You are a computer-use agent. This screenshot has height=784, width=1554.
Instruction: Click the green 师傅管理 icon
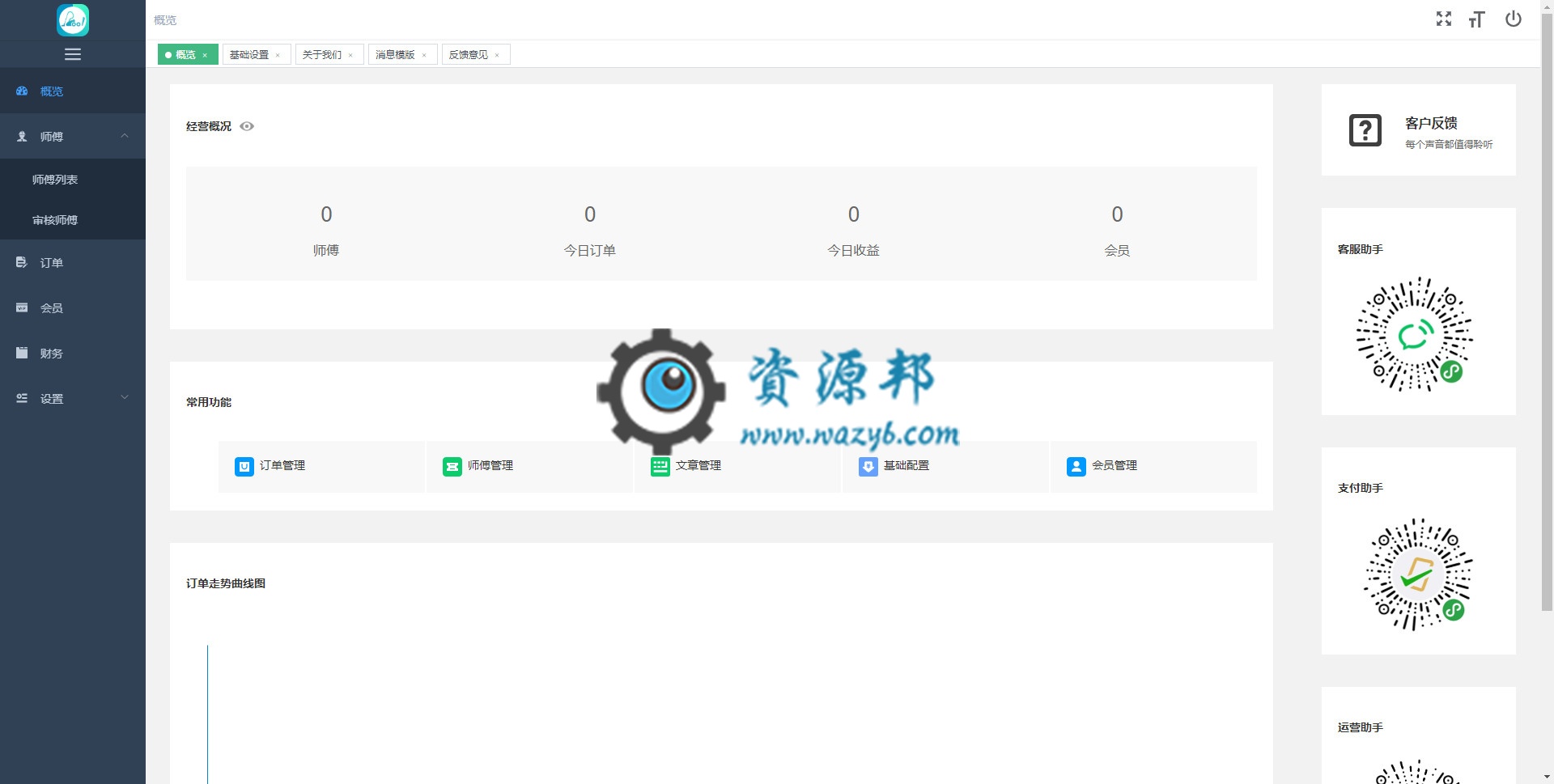452,466
